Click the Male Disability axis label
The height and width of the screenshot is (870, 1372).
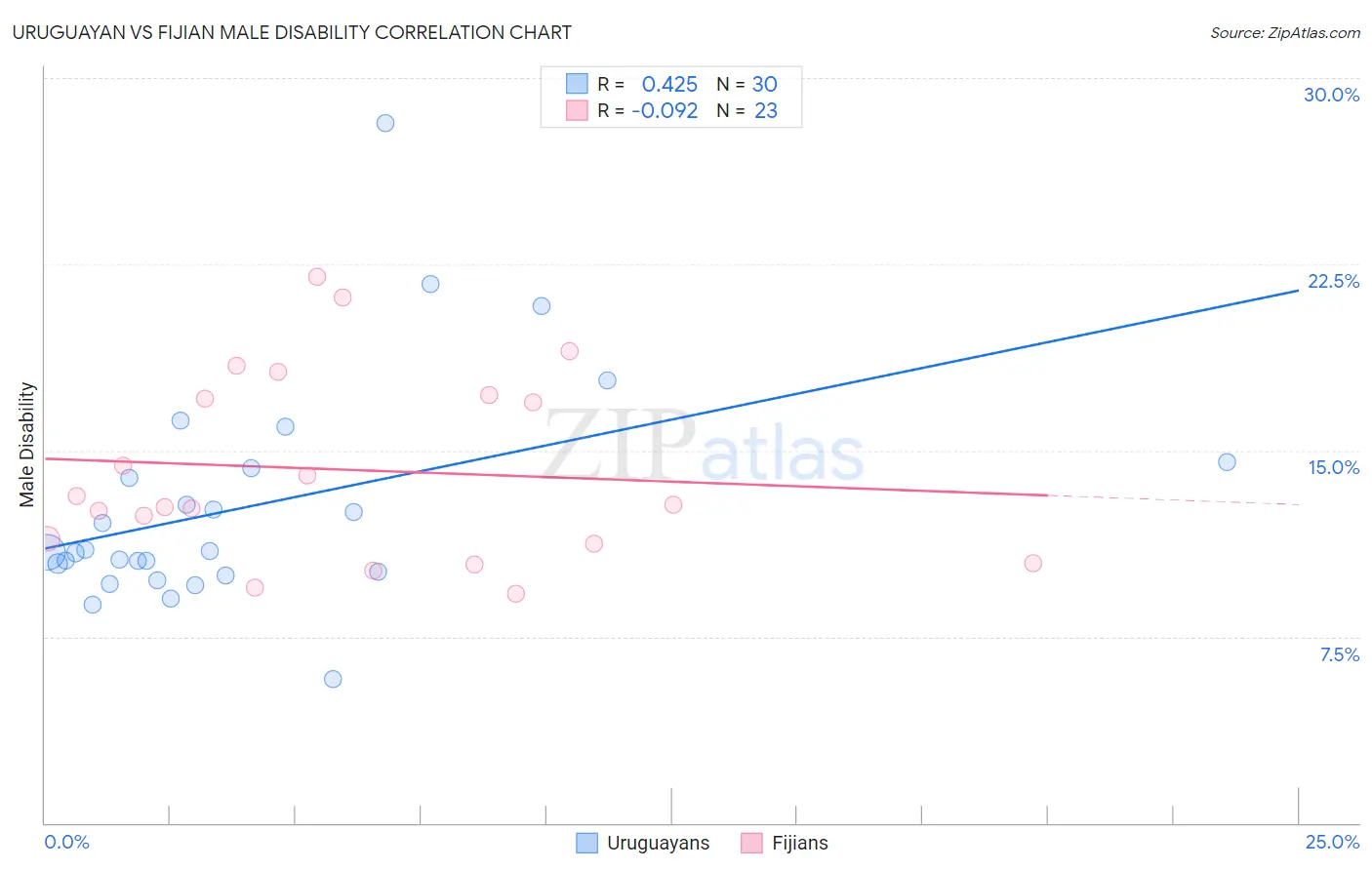pyautogui.click(x=27, y=445)
